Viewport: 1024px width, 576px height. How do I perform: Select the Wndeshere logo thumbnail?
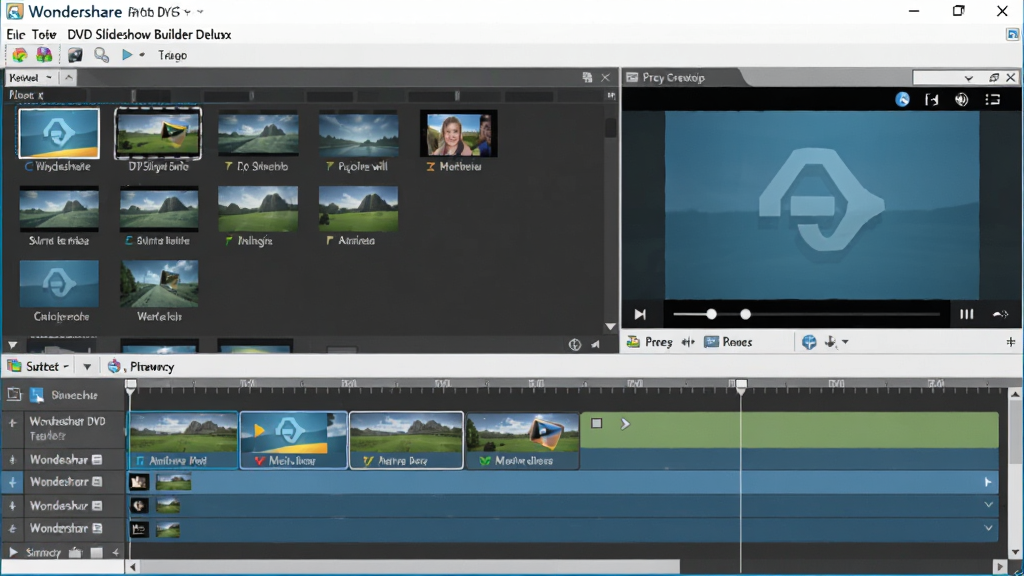59,133
